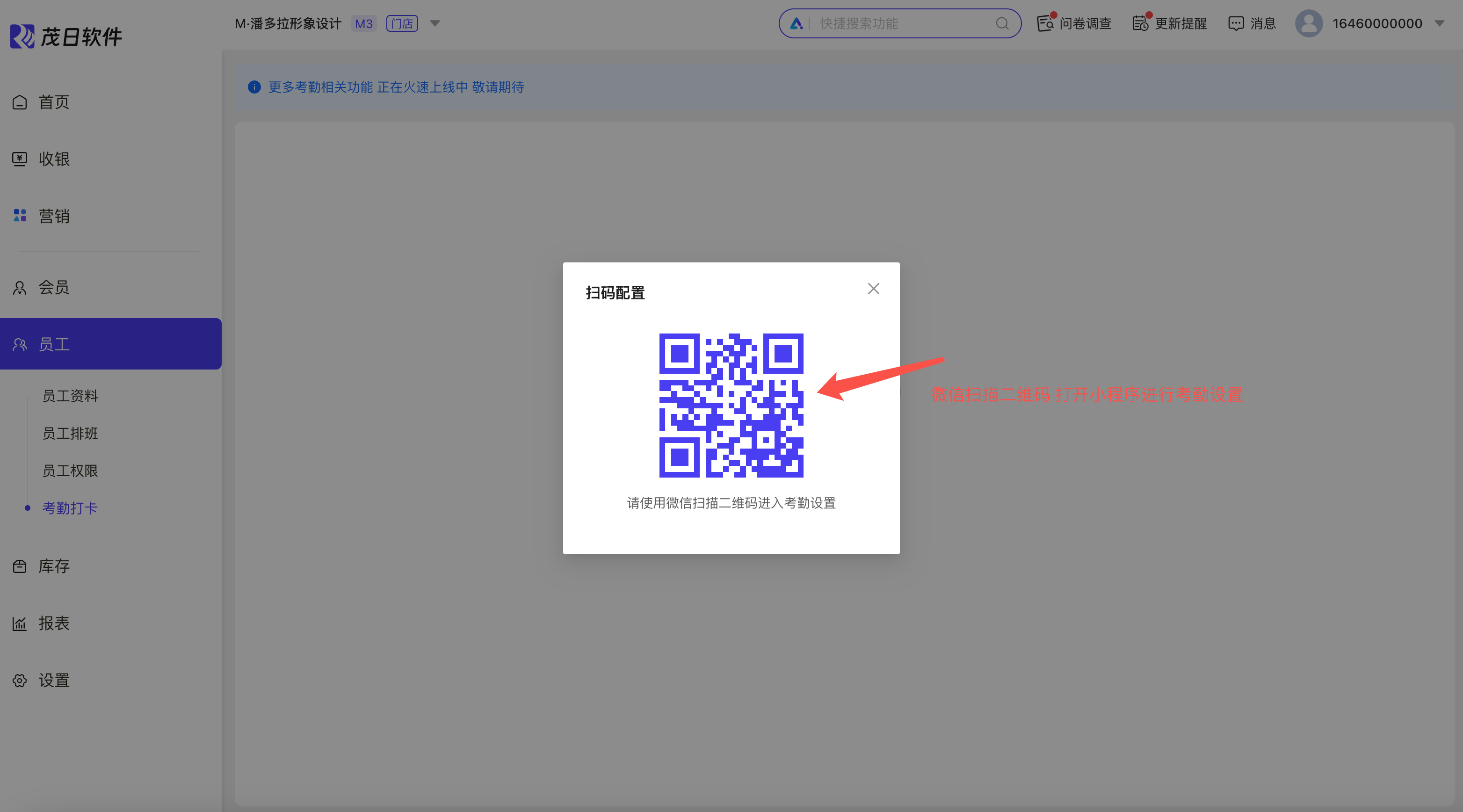Click the quick search input field
Screen dimensions: 1463x812
click(903, 23)
